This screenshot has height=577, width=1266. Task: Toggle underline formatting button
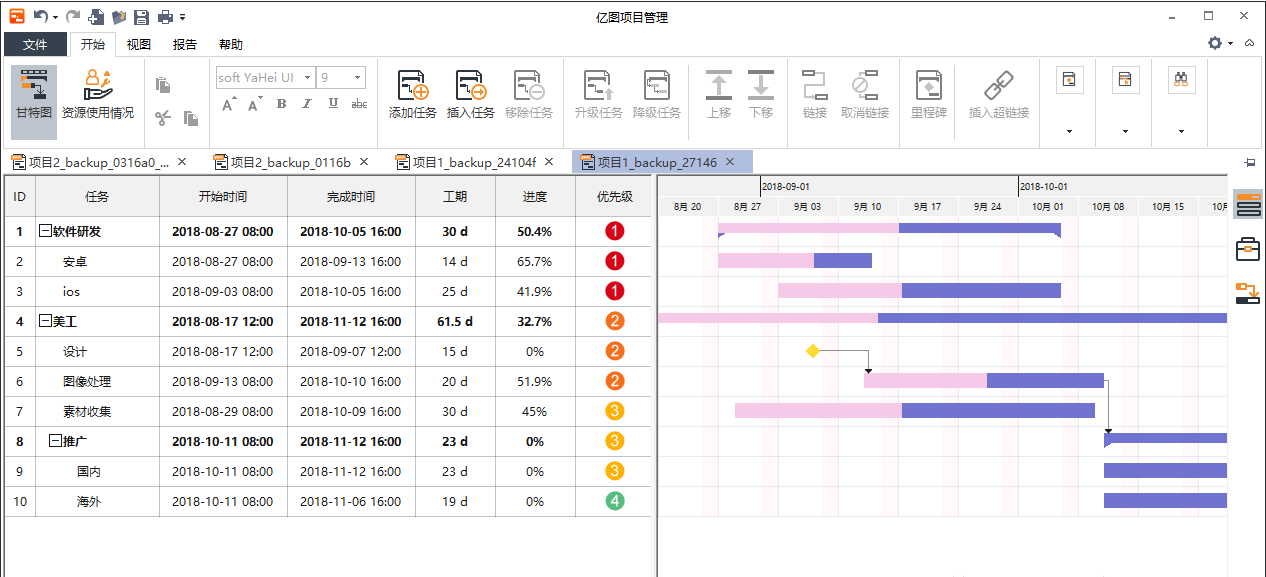[x=333, y=104]
